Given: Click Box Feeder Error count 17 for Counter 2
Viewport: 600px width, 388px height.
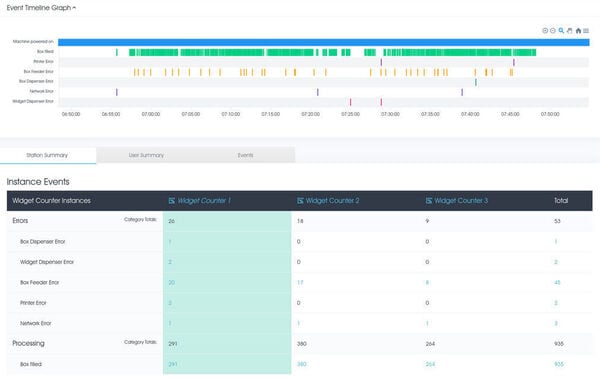Looking at the screenshot, I should click(300, 282).
